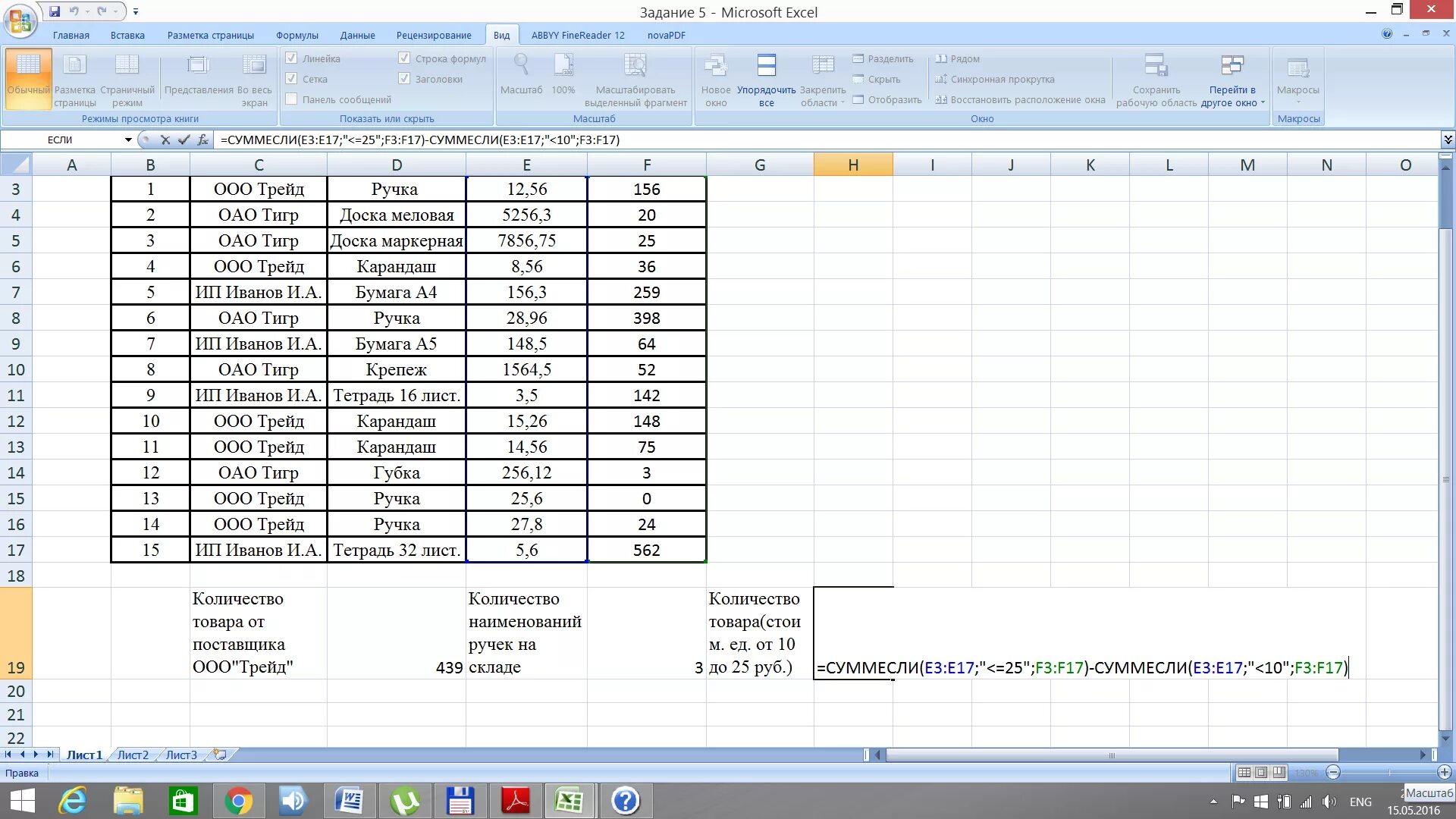
Task: Save the workbook from quick access toolbar
Action: pos(55,11)
